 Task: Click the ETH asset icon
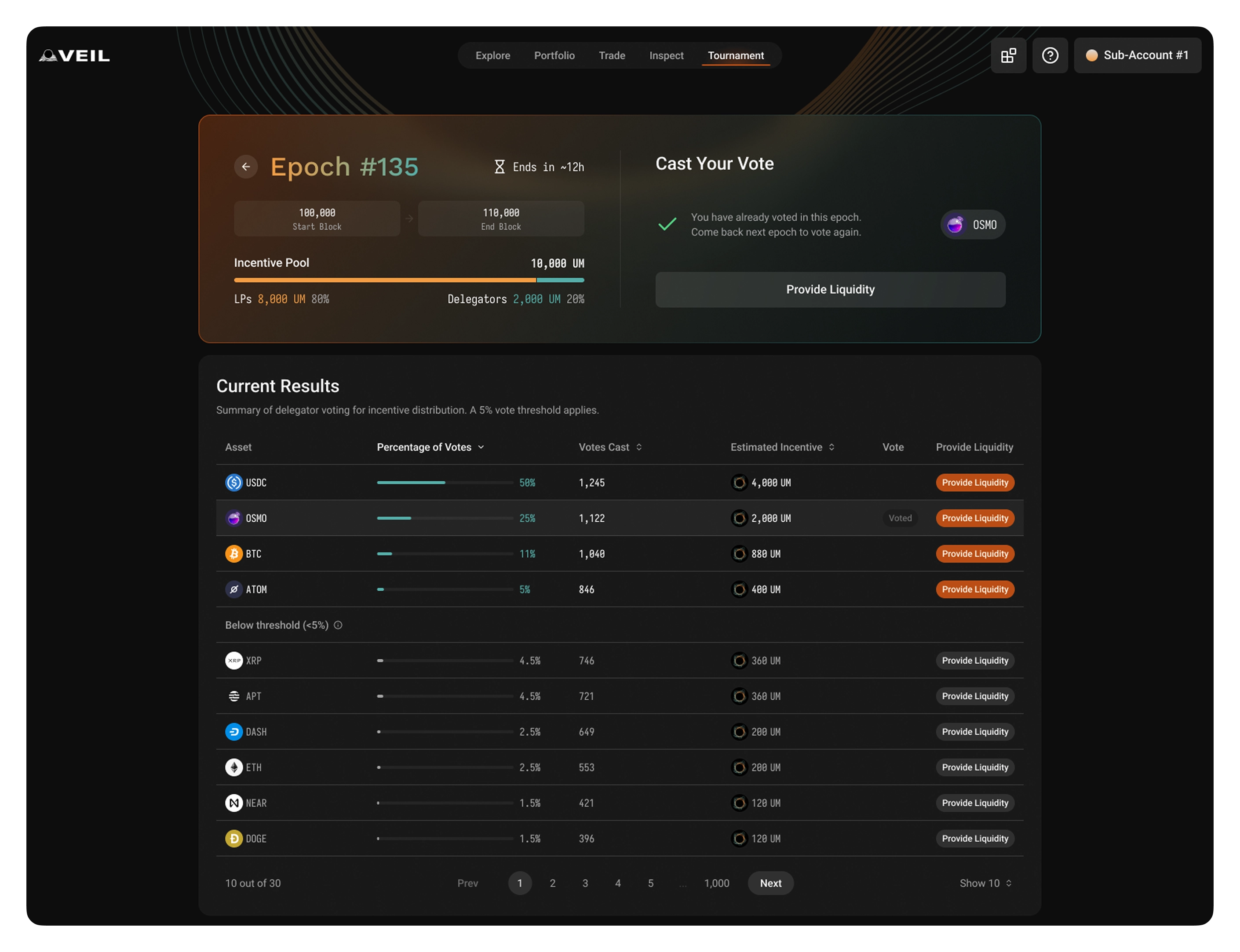click(x=233, y=767)
